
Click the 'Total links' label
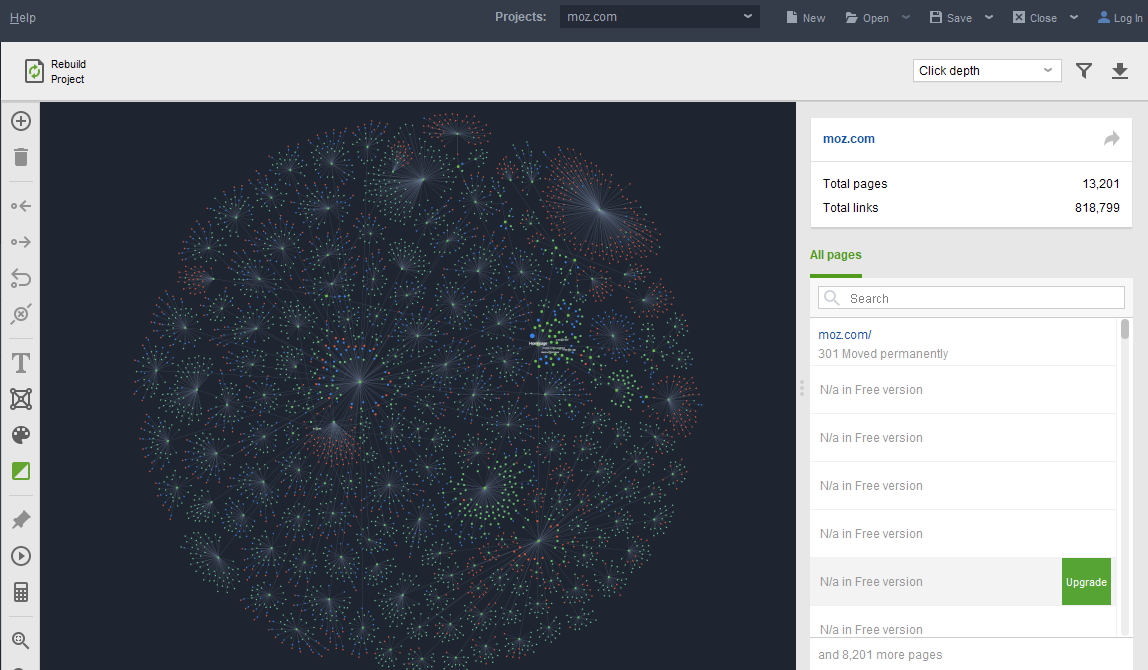click(850, 208)
